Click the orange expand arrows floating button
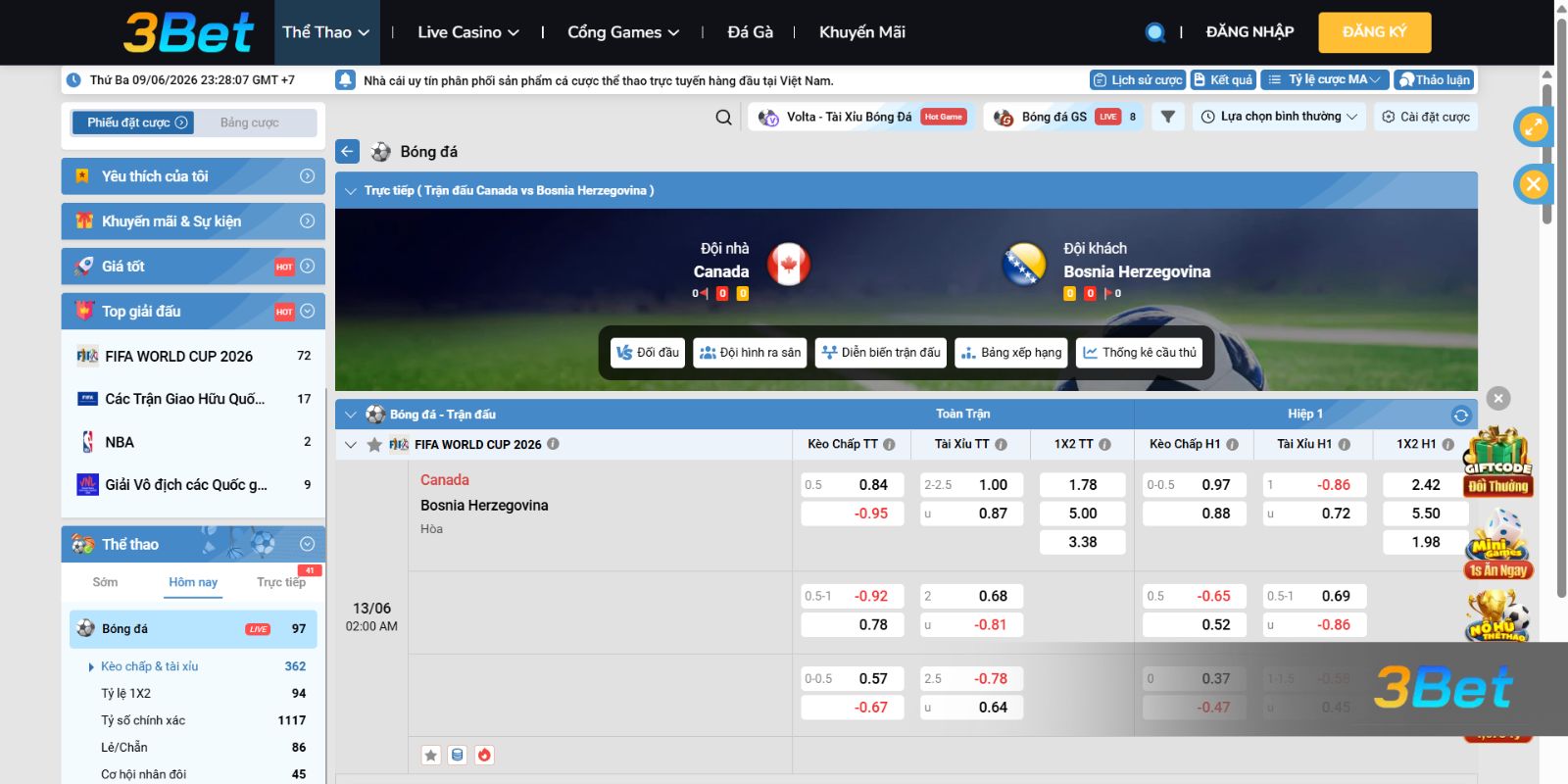Viewport: 1568px width, 784px height. (1534, 126)
